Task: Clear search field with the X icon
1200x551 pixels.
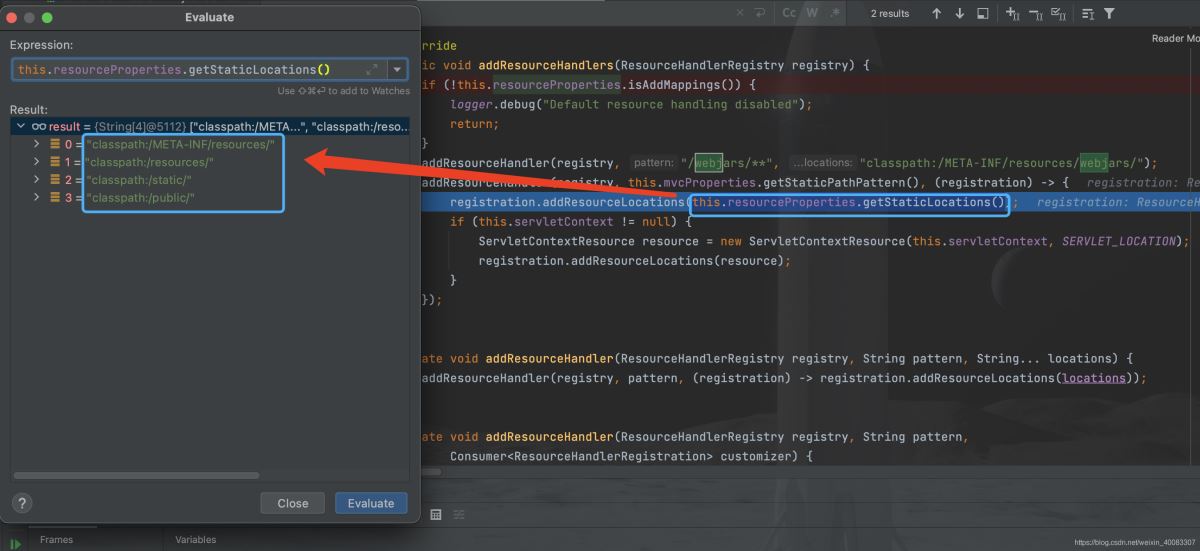Action: tap(740, 13)
